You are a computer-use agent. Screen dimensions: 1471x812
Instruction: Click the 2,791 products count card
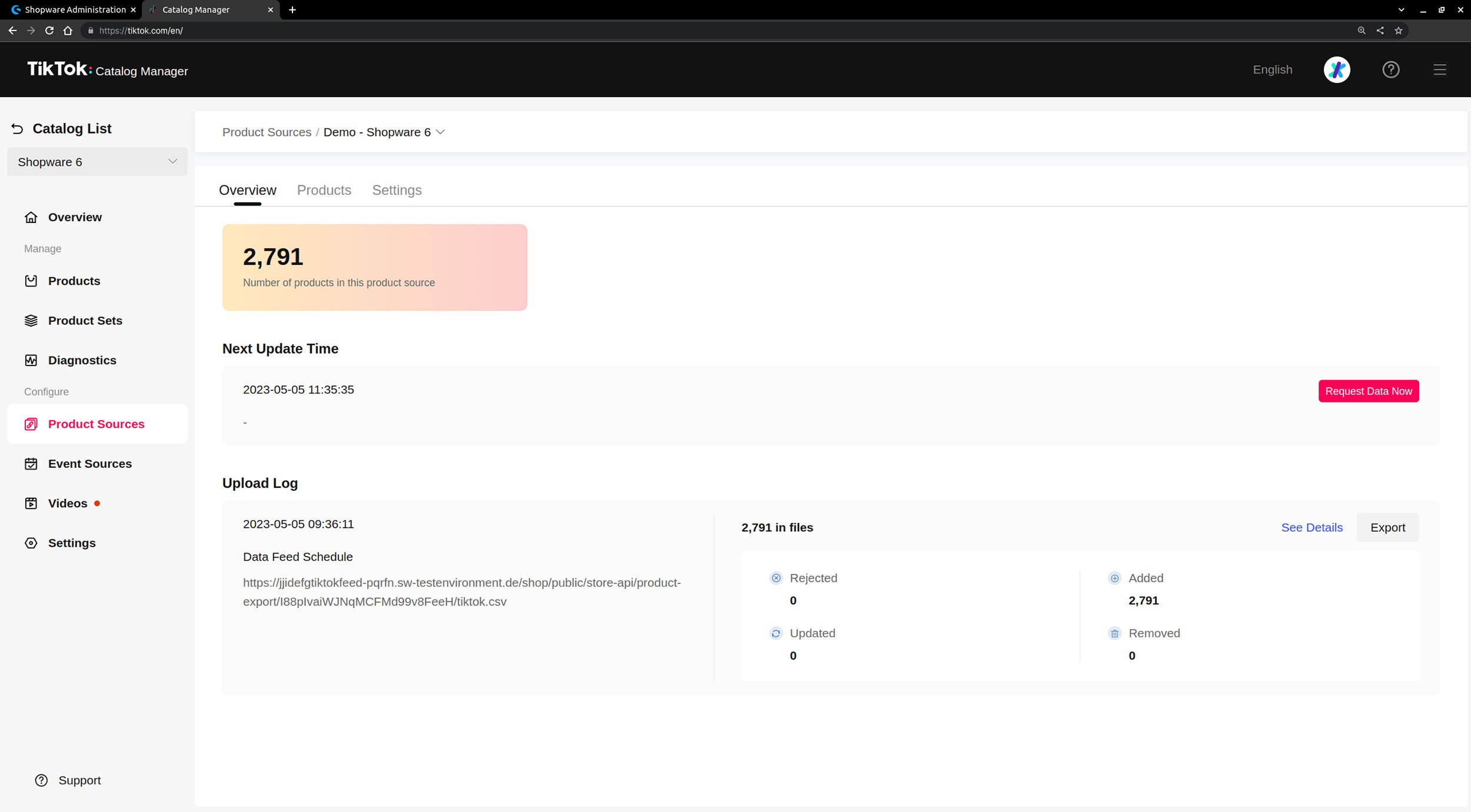(x=375, y=268)
